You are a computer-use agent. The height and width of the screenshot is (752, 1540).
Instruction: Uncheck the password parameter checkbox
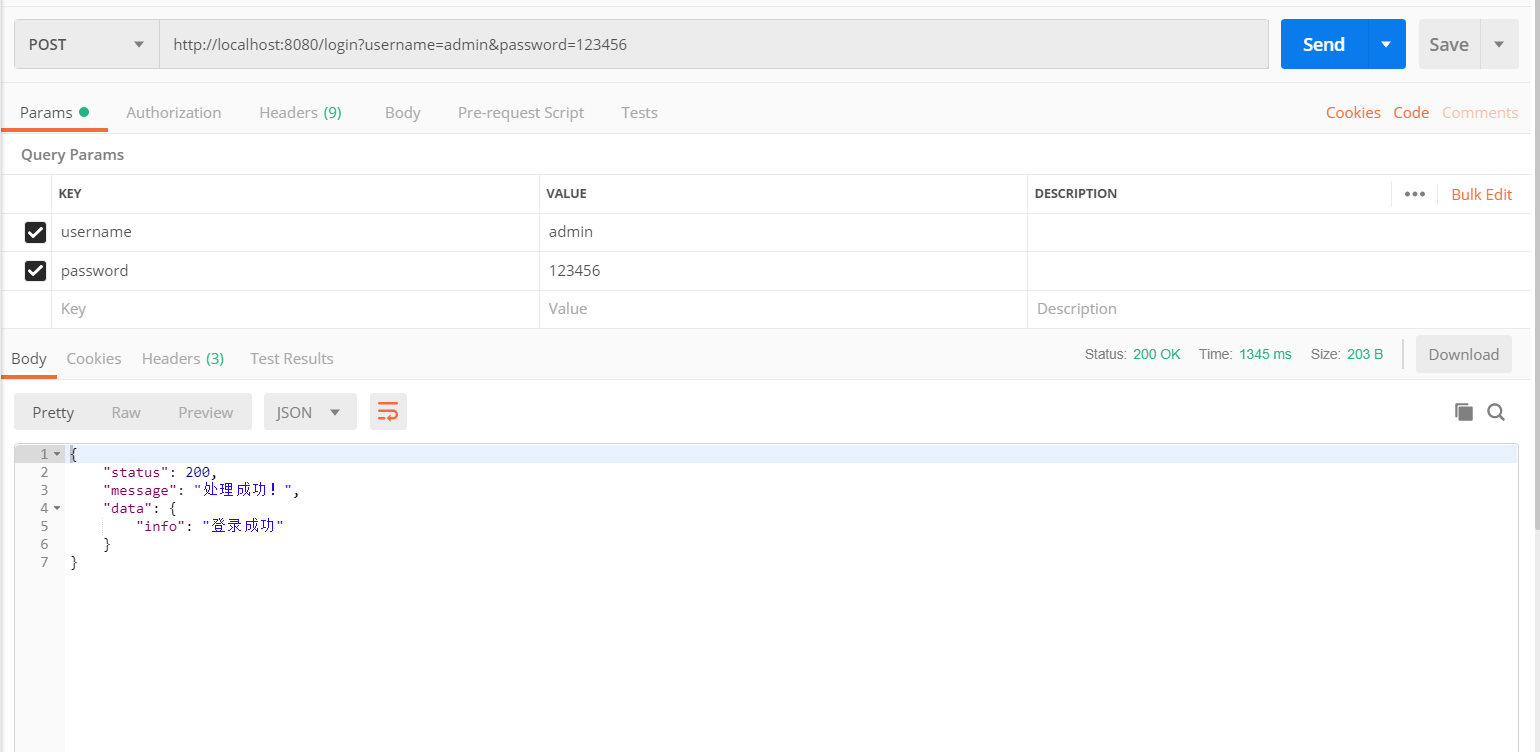[35, 271]
